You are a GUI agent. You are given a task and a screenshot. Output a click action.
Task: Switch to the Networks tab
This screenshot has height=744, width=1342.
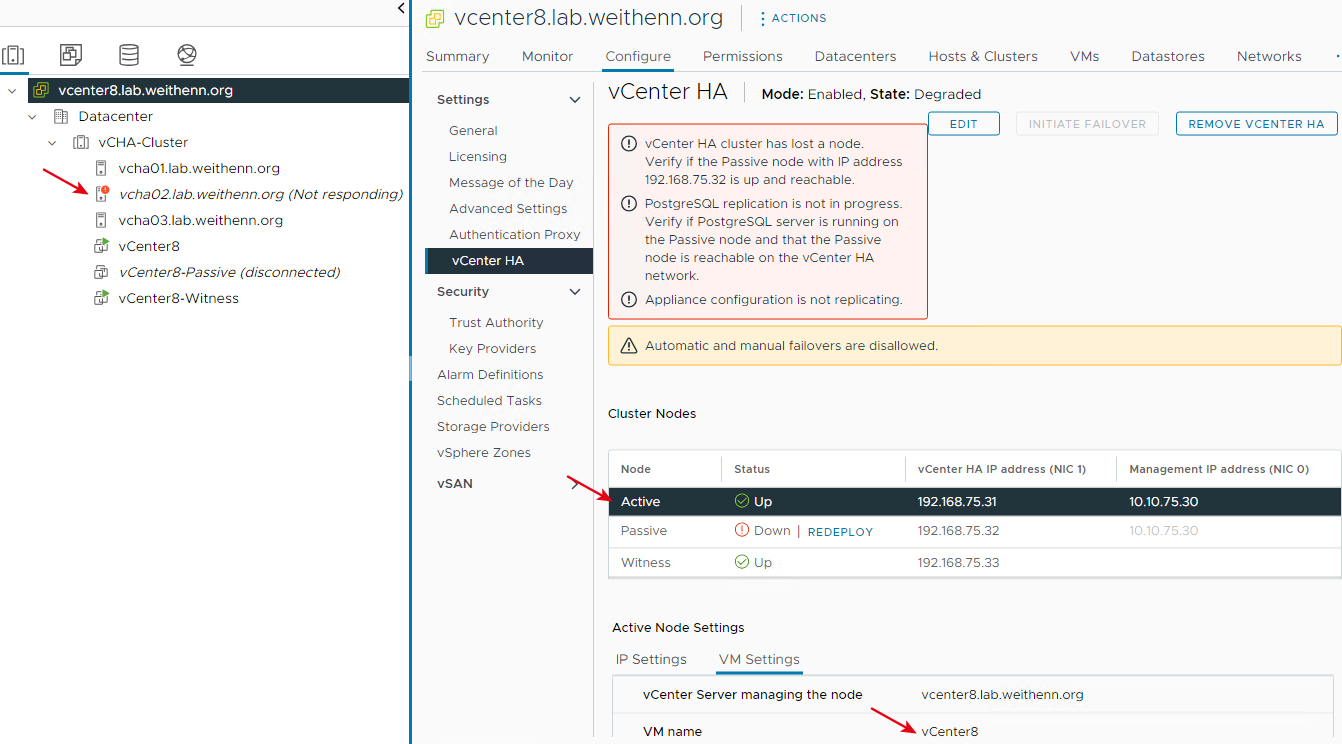[x=1269, y=56]
